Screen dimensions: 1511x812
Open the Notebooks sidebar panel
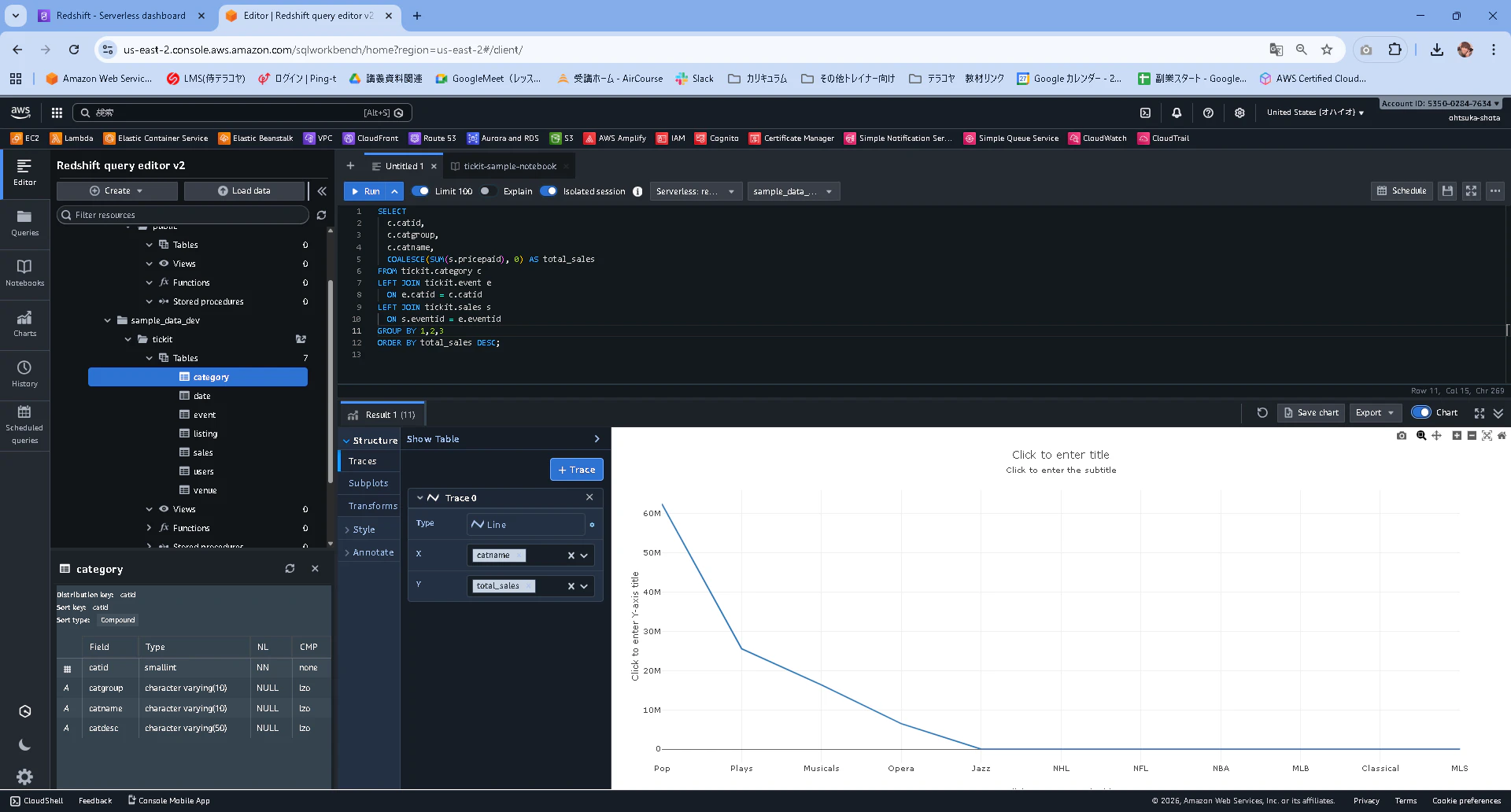click(24, 272)
